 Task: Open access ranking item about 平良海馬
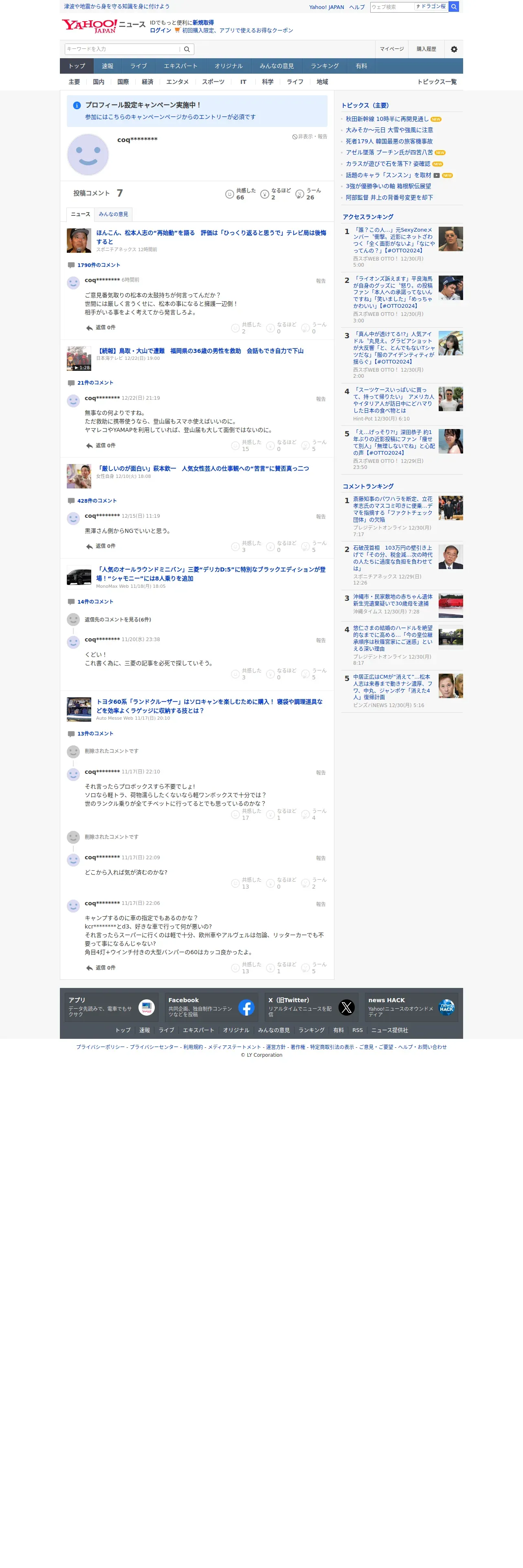(x=393, y=292)
